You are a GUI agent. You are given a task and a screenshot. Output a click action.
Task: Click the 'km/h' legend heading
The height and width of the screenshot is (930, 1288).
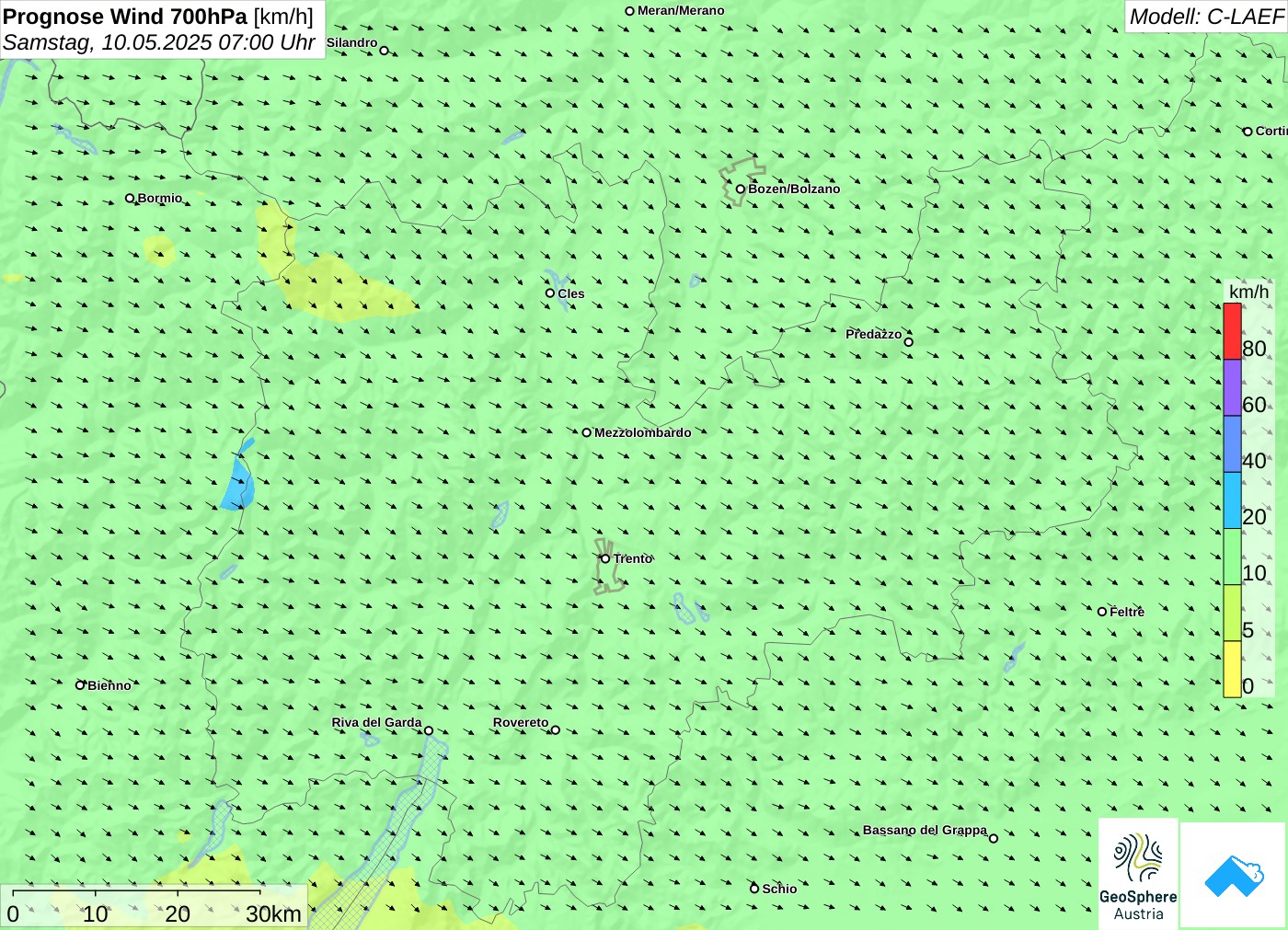tap(1248, 292)
